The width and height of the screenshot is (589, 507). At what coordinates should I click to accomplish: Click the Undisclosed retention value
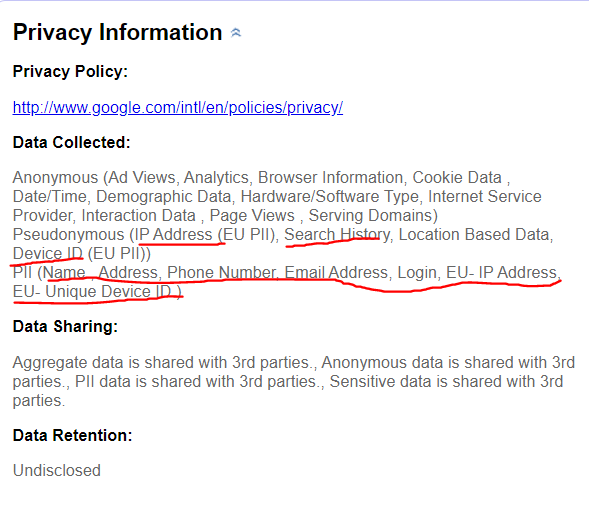(57, 470)
